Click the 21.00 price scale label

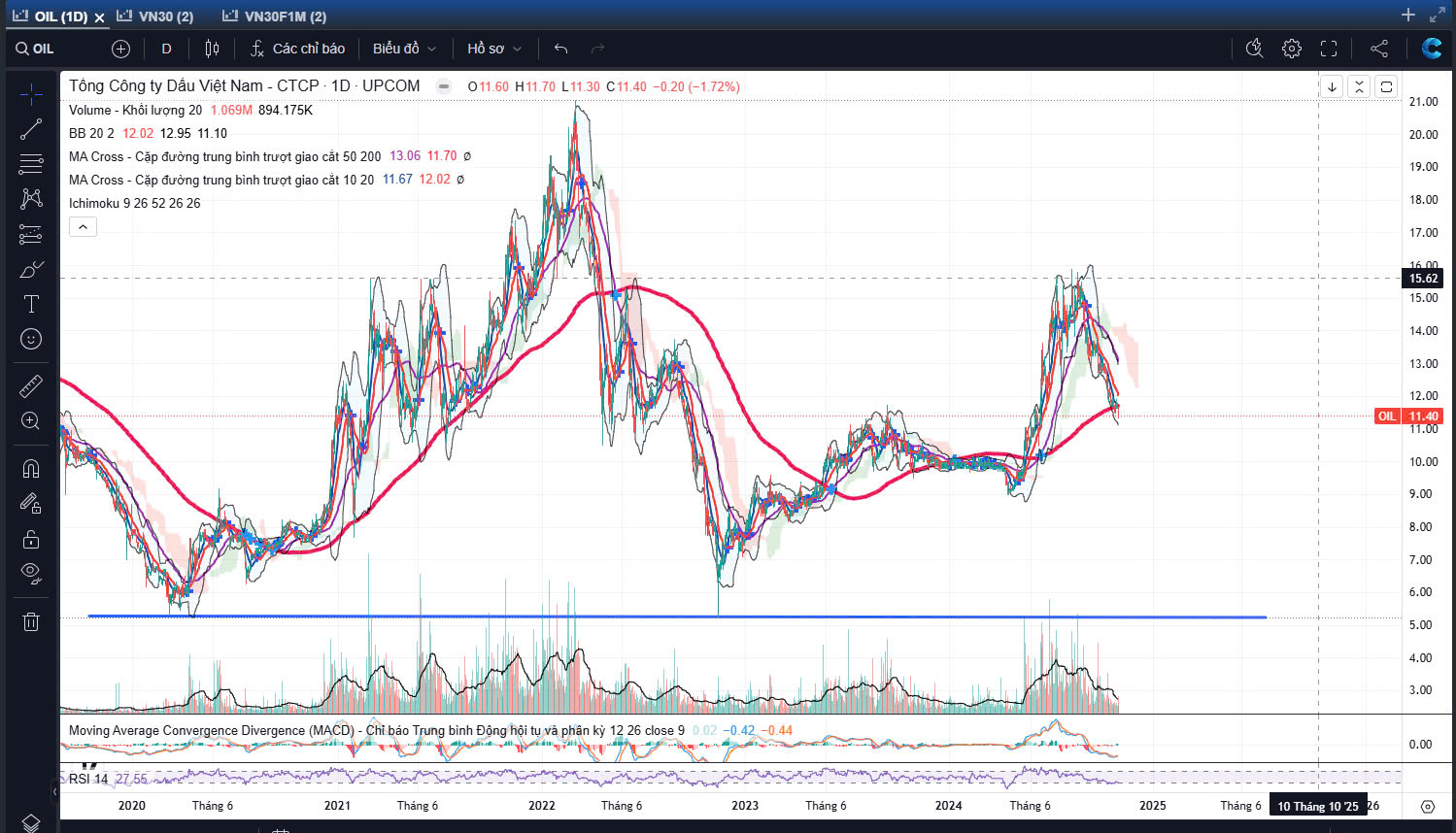pos(1423,102)
